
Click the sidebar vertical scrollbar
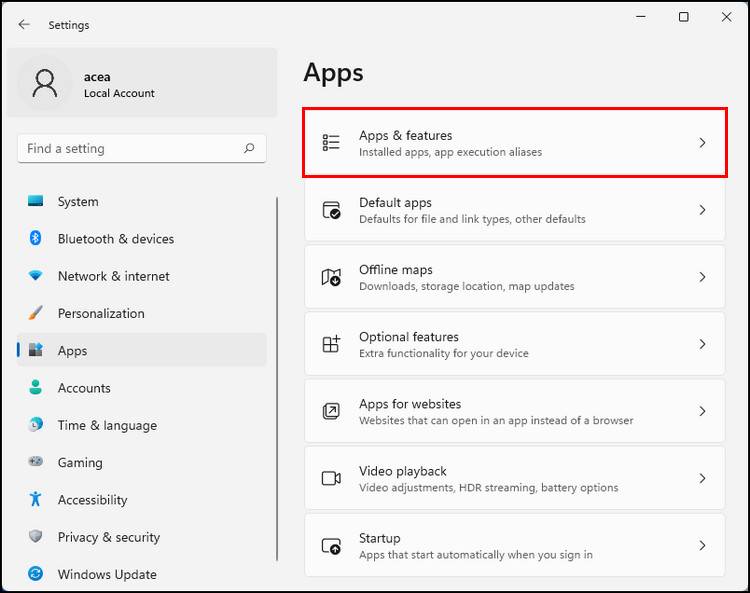tap(277, 378)
